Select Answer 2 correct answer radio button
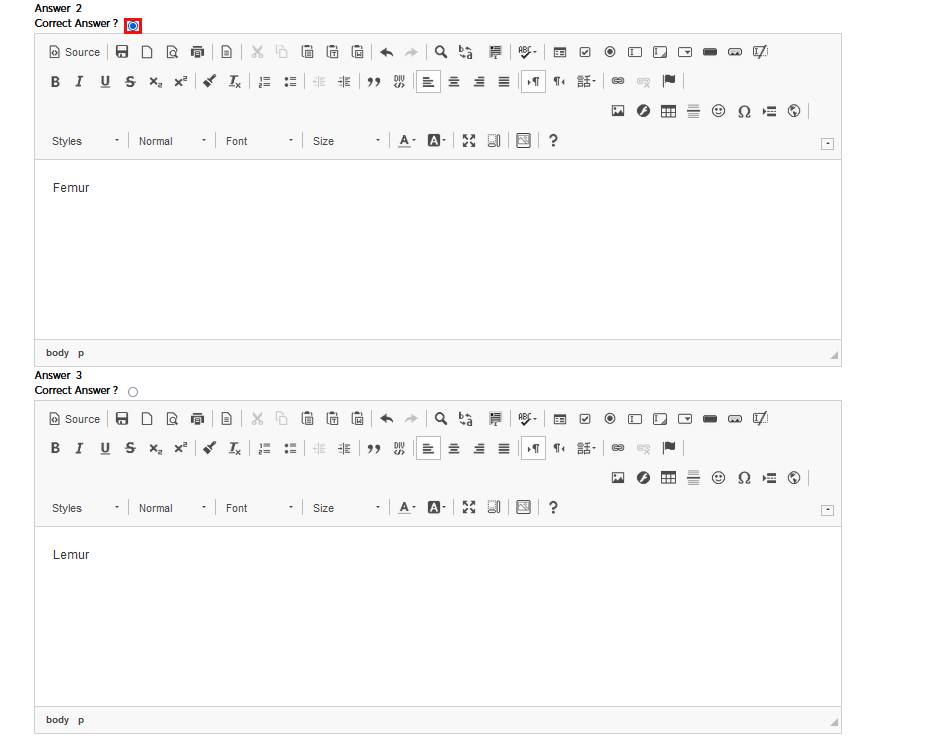 point(133,26)
